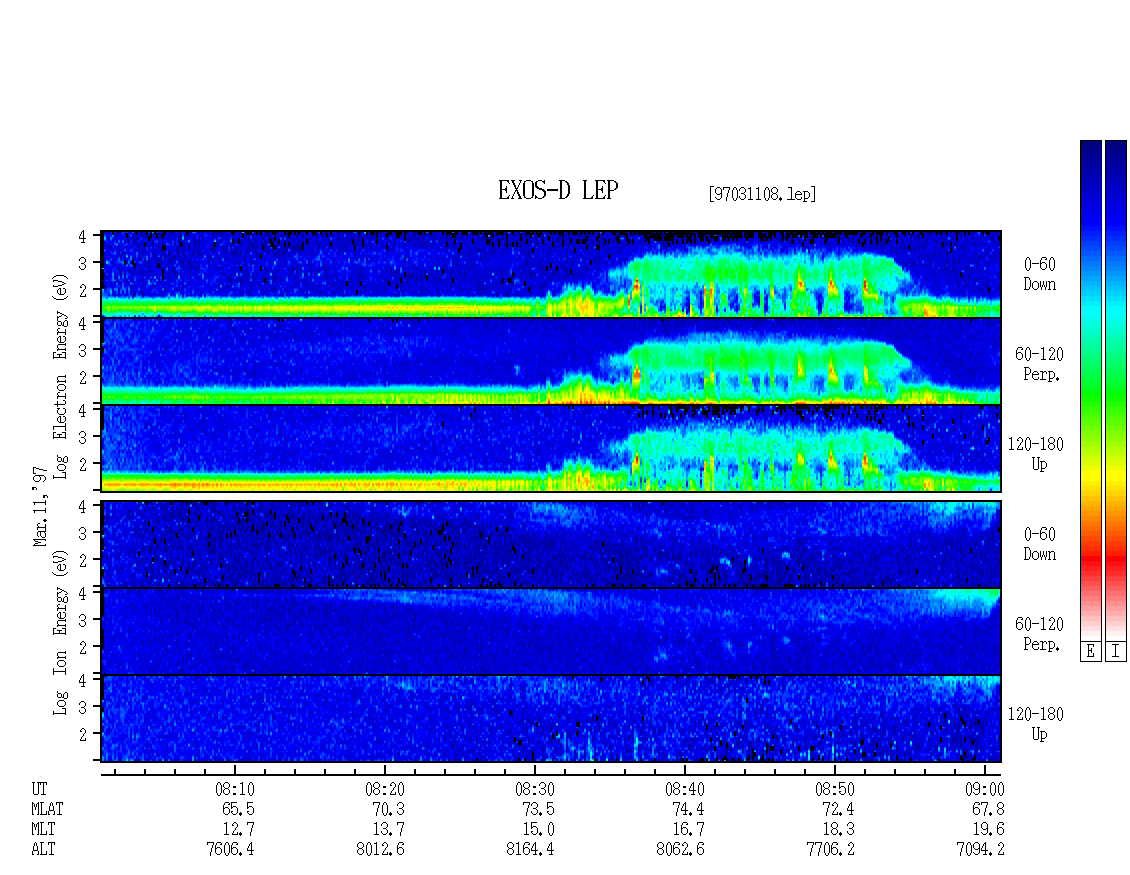
Task: Click the ALT row header
Action: [43, 850]
